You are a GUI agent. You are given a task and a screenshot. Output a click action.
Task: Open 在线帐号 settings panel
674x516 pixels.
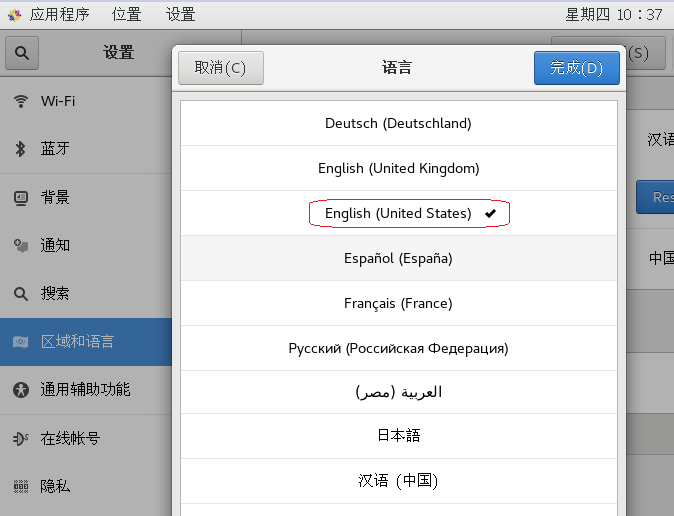[x=86, y=439]
